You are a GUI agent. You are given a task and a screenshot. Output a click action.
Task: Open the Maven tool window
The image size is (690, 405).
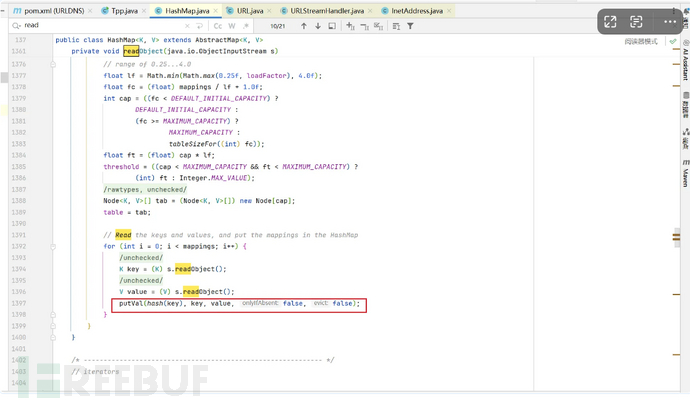tap(684, 178)
